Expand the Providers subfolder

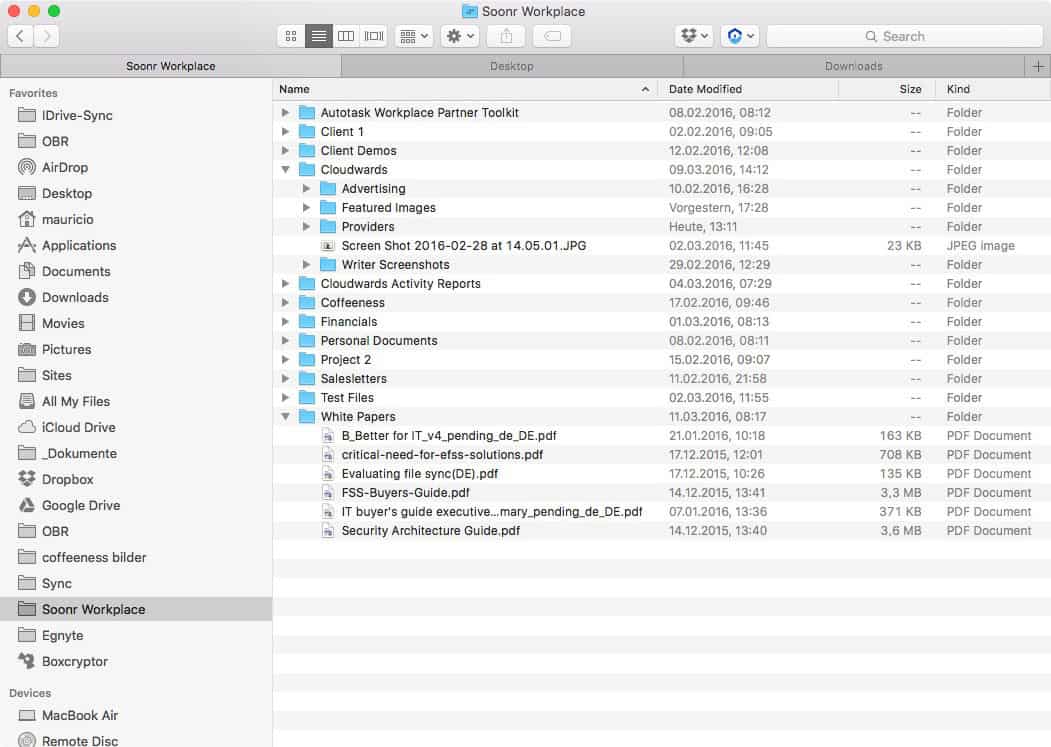306,227
